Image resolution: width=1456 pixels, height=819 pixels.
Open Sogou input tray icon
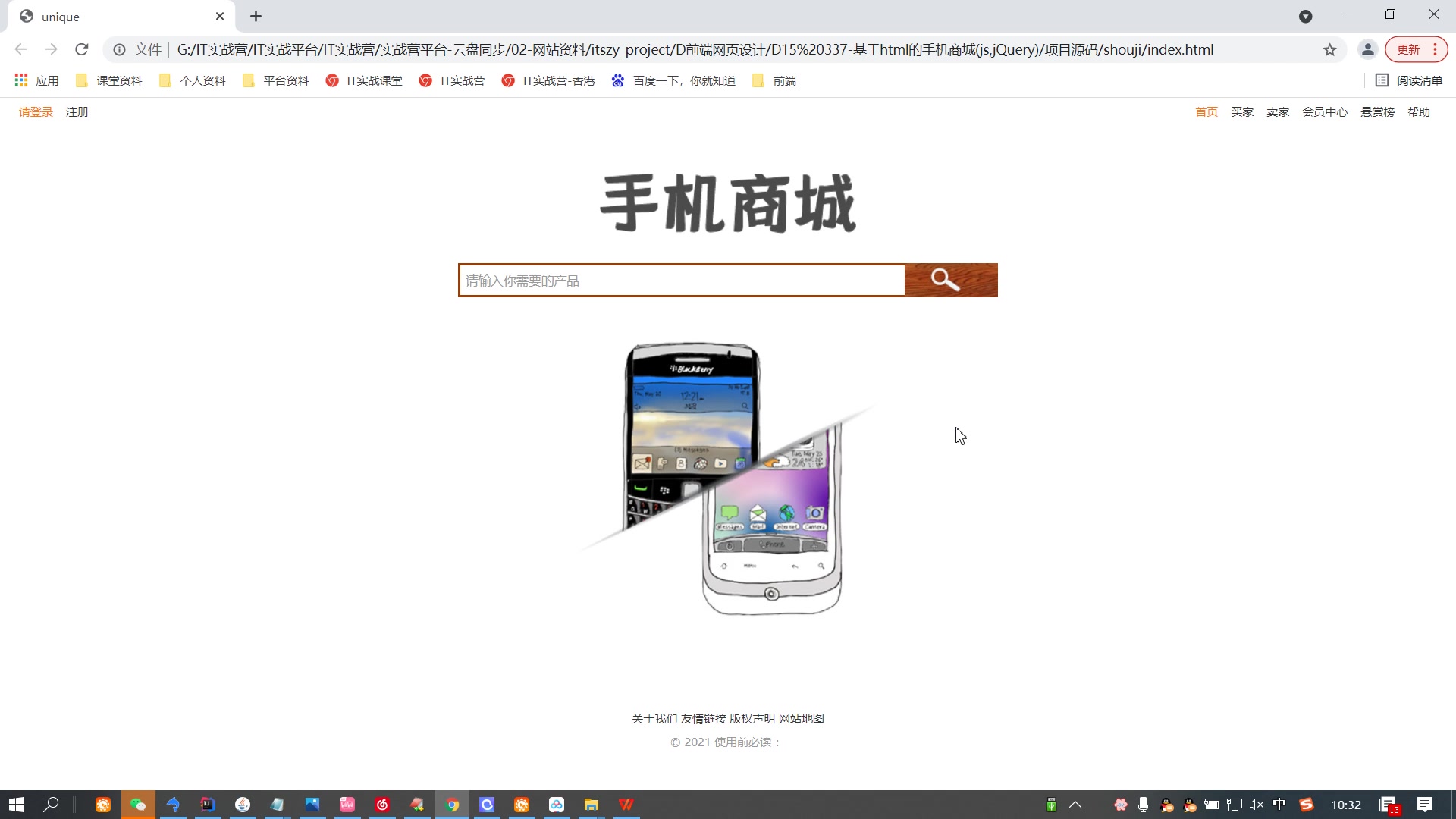click(x=1306, y=805)
